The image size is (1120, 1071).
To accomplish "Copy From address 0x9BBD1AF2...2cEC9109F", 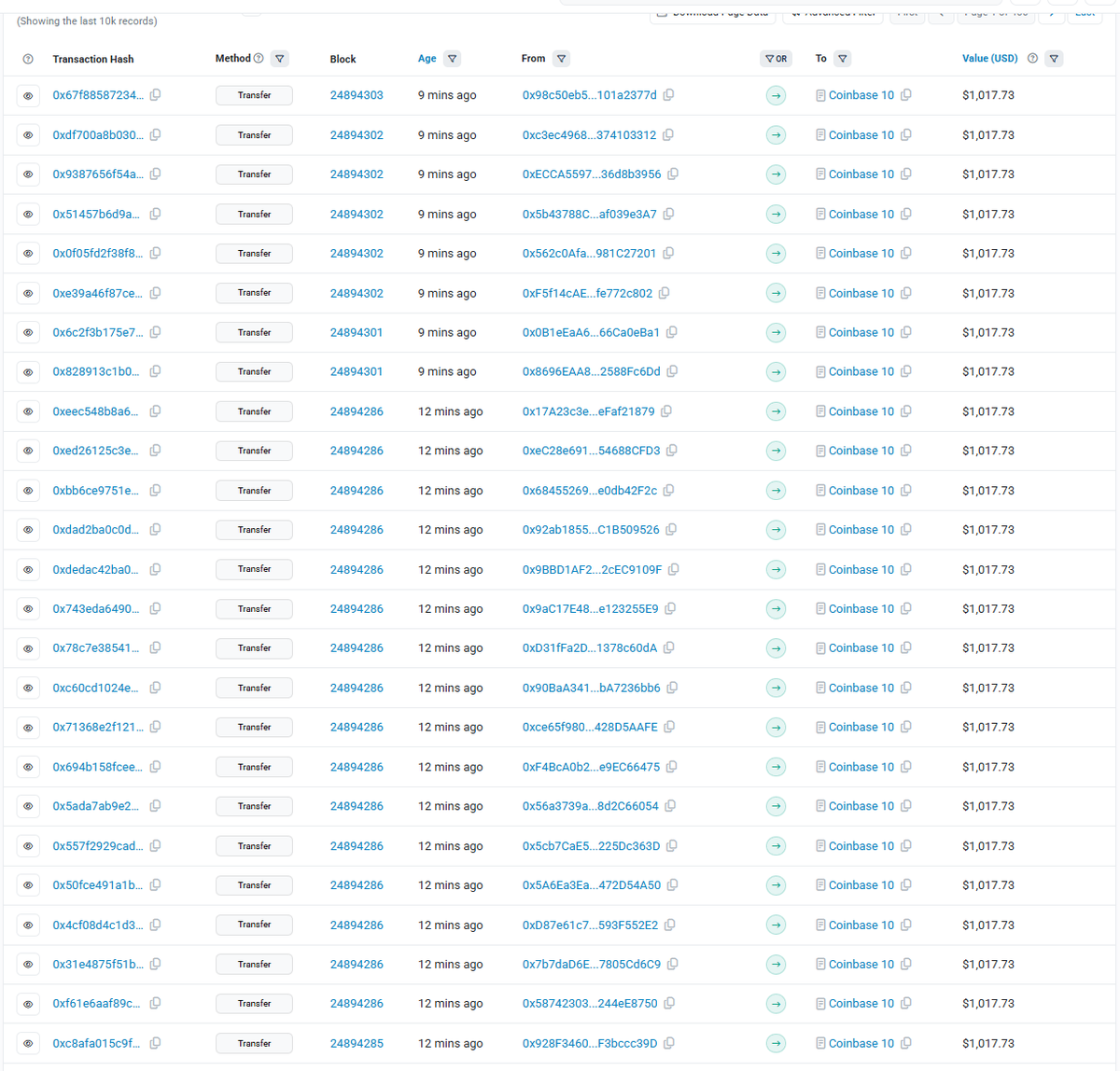I will (673, 569).
